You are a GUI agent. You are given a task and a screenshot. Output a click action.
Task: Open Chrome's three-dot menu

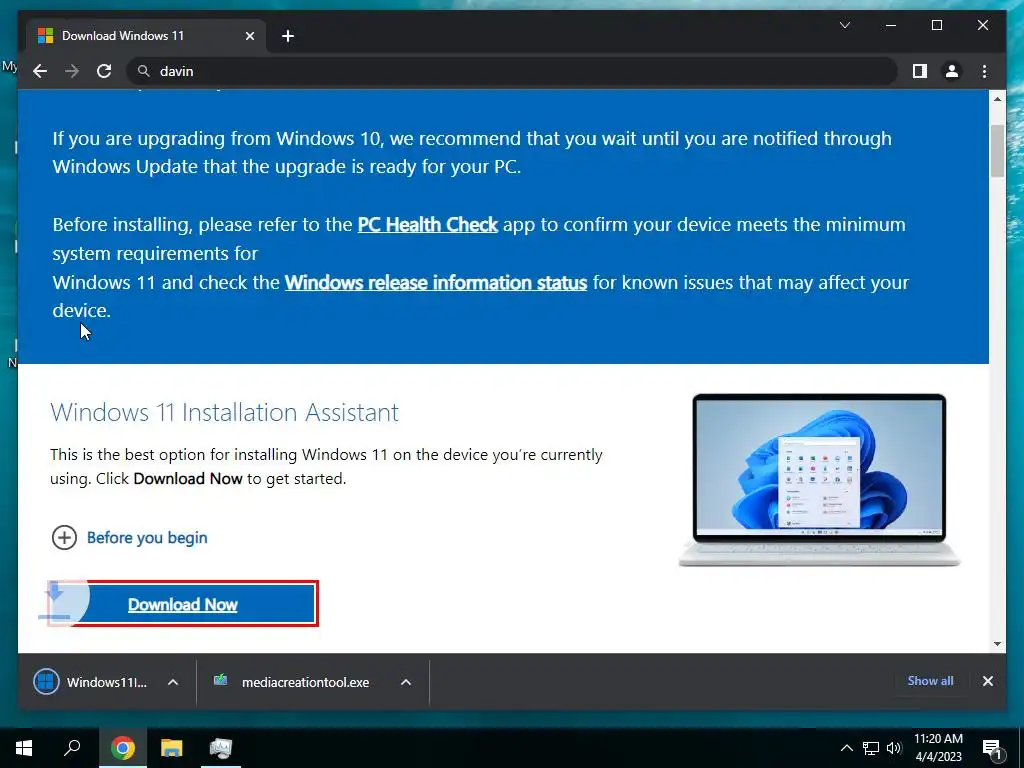[x=984, y=71]
